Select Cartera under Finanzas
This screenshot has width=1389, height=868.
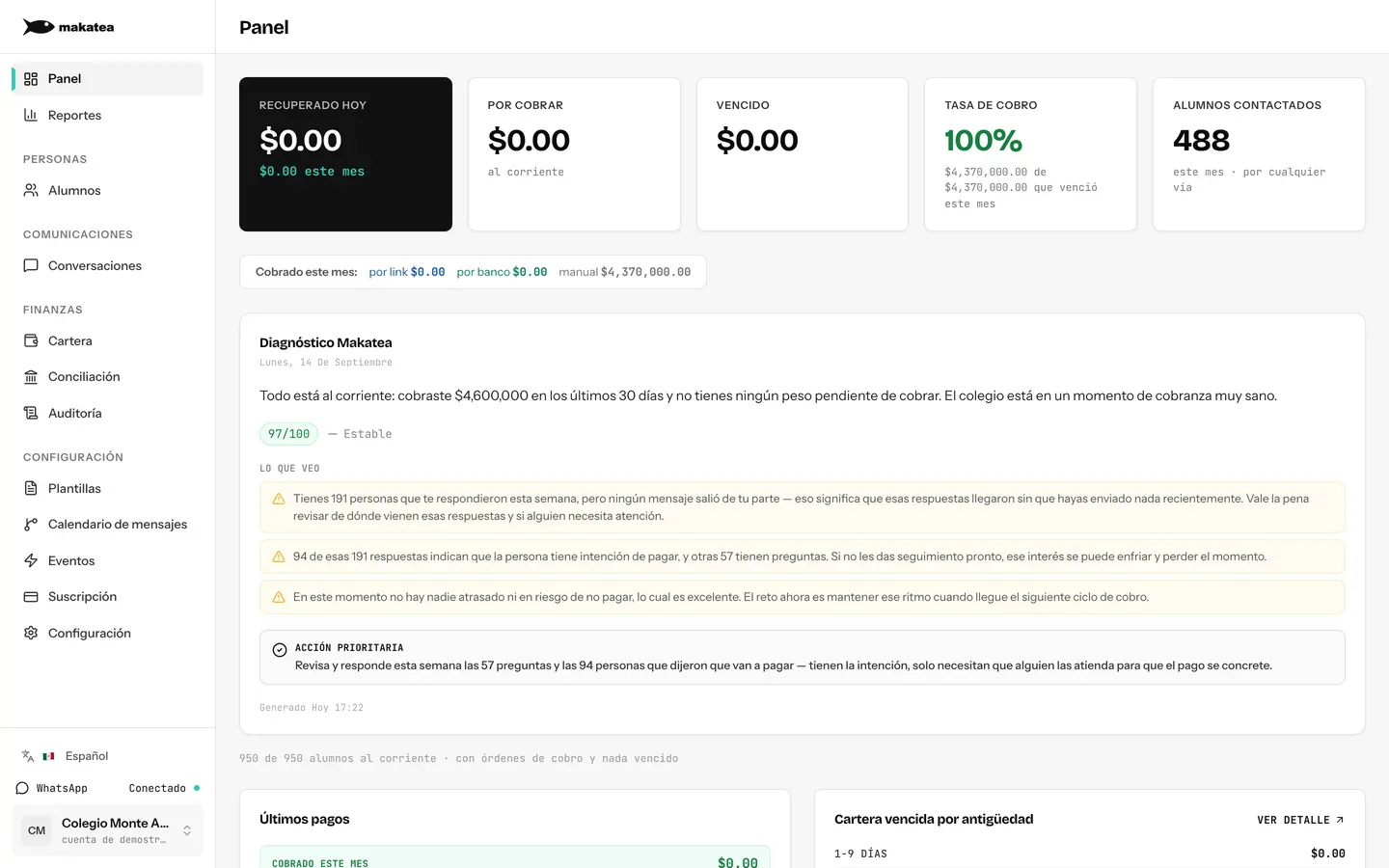tap(108, 340)
